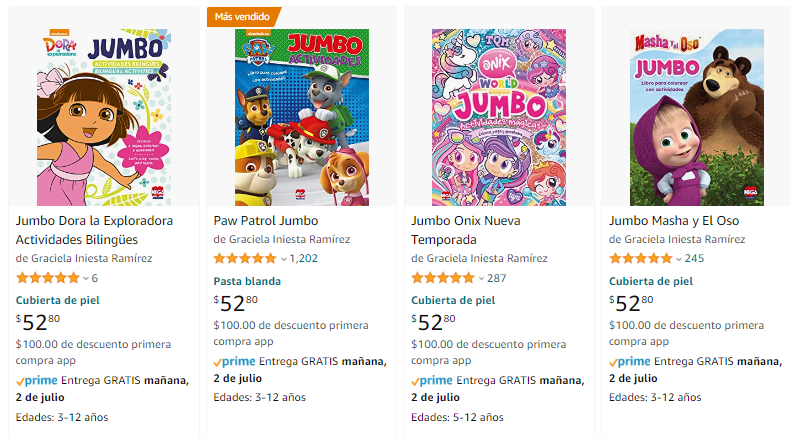
Task: Open Paw Patrol Jumbo title link
Action: tap(265, 220)
